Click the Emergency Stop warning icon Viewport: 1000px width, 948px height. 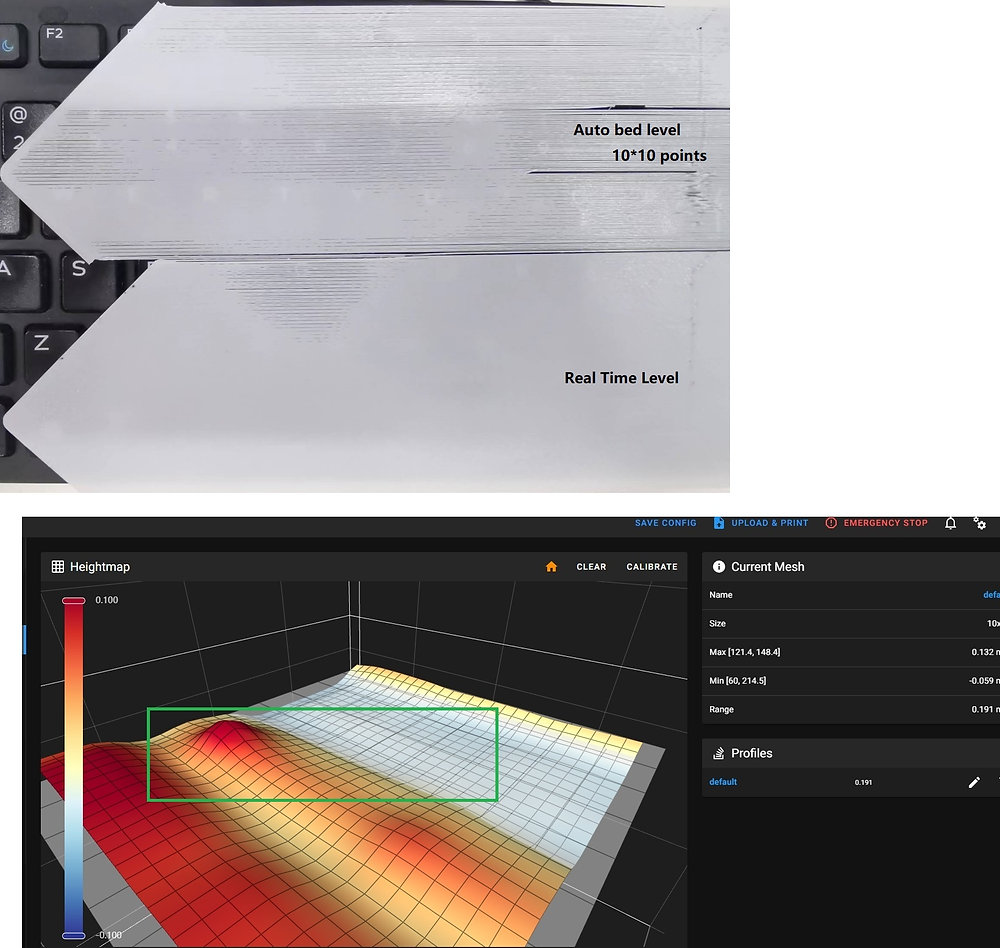829,522
